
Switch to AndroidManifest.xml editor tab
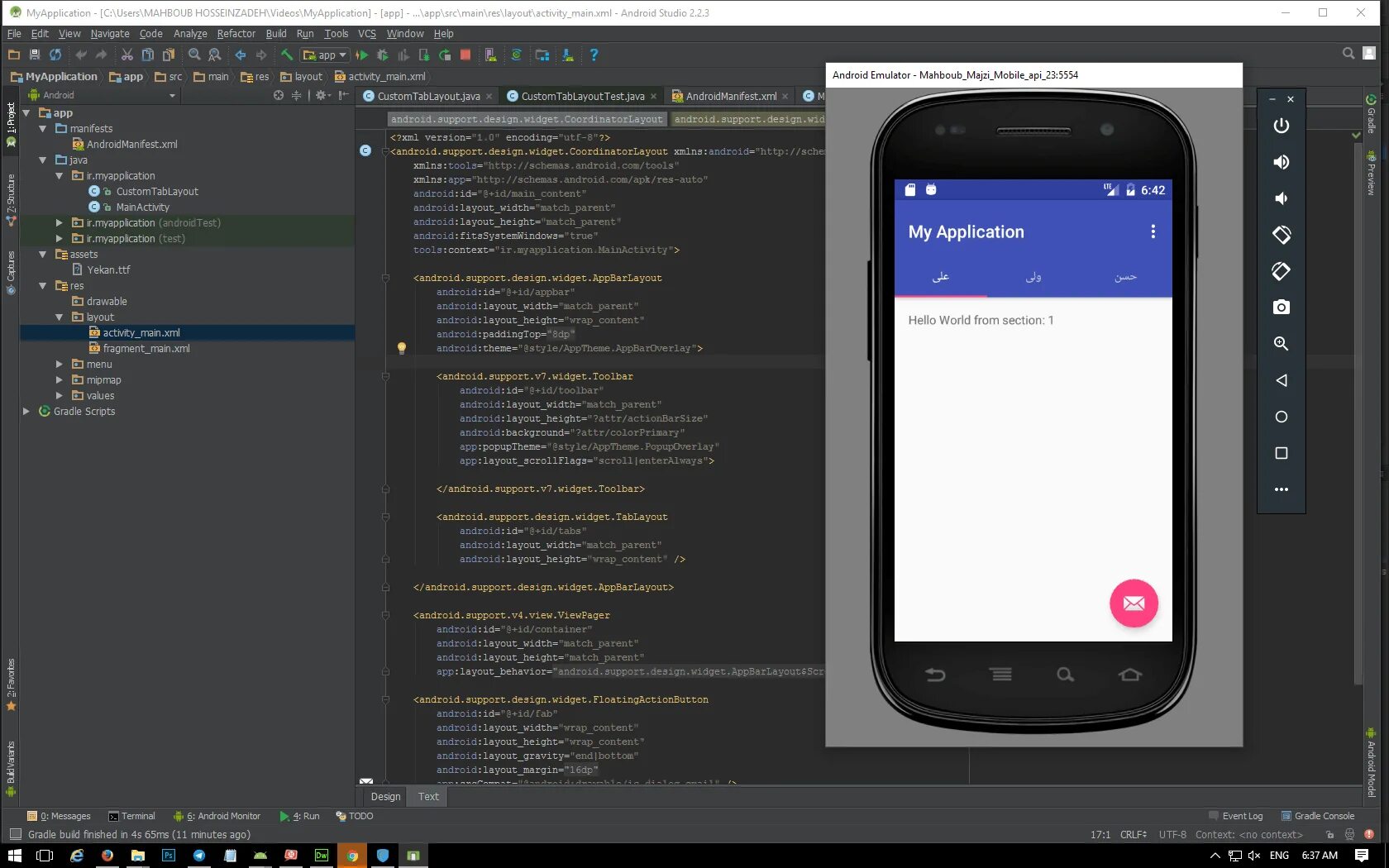[731, 96]
